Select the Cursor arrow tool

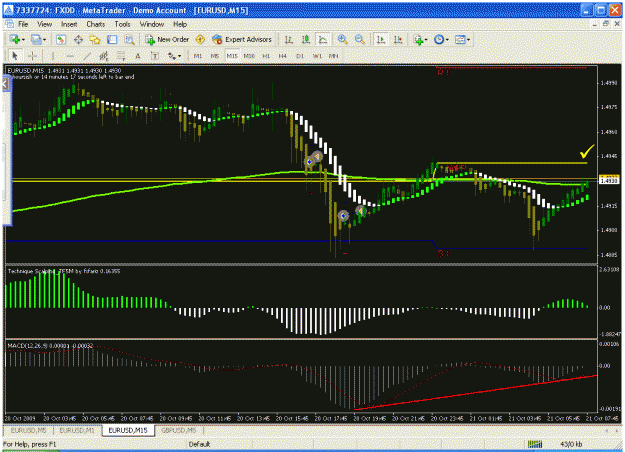pyautogui.click(x=15, y=56)
